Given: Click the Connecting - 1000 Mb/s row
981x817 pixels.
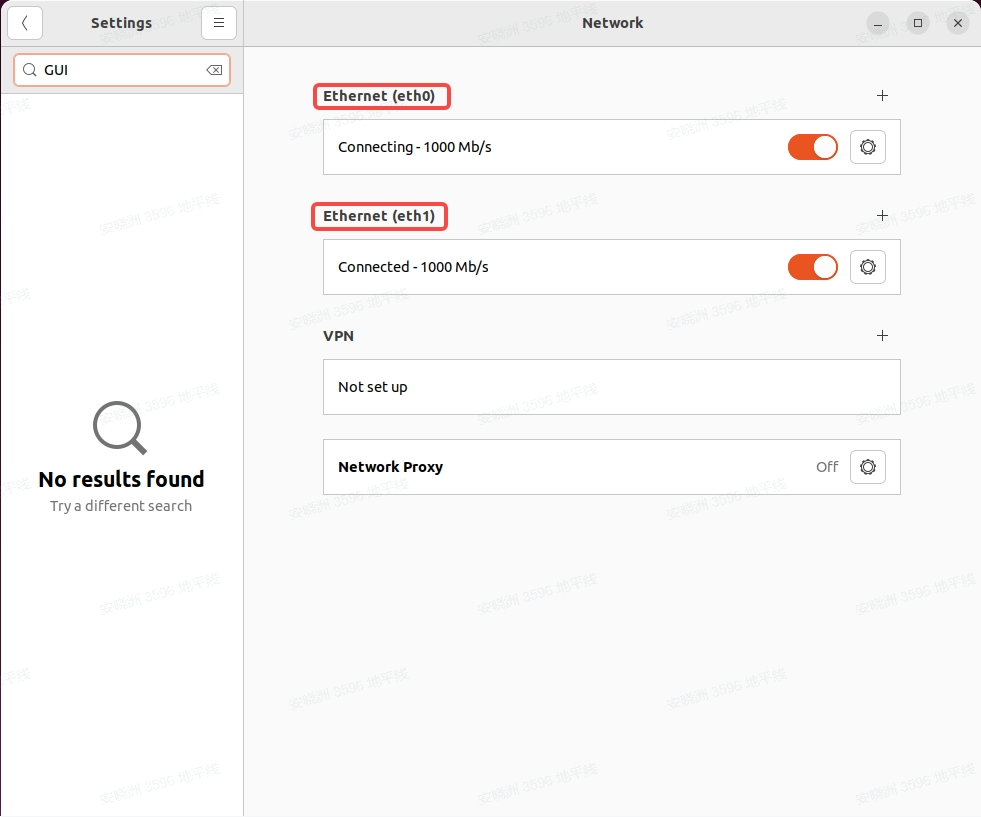Looking at the screenshot, I should point(611,147).
